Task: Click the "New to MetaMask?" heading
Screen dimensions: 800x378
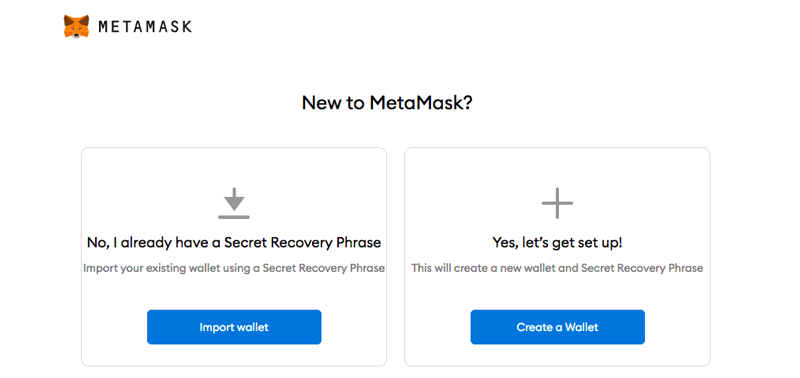Action: [x=387, y=103]
